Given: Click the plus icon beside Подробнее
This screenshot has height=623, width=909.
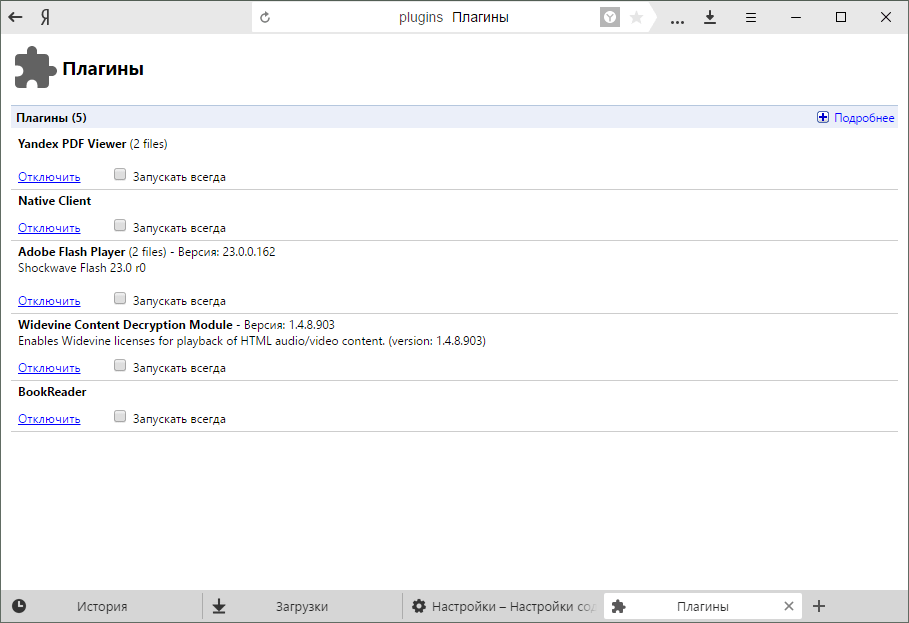Looking at the screenshot, I should [823, 117].
